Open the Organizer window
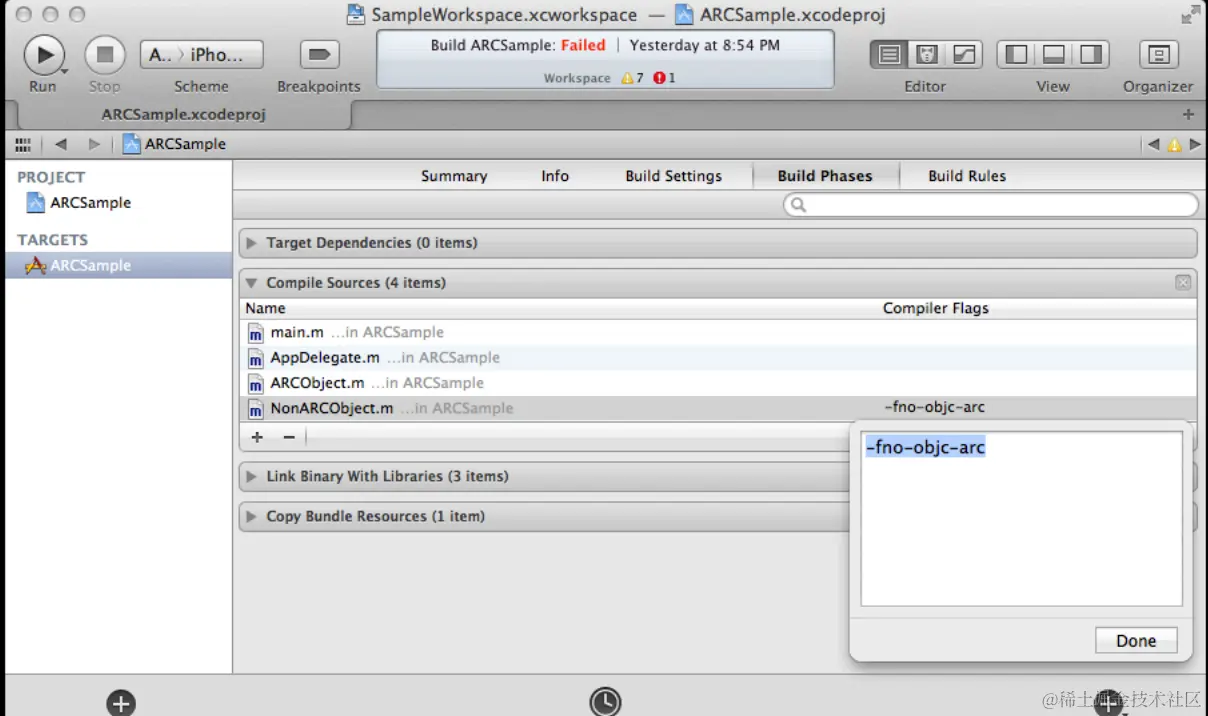 (1158, 55)
